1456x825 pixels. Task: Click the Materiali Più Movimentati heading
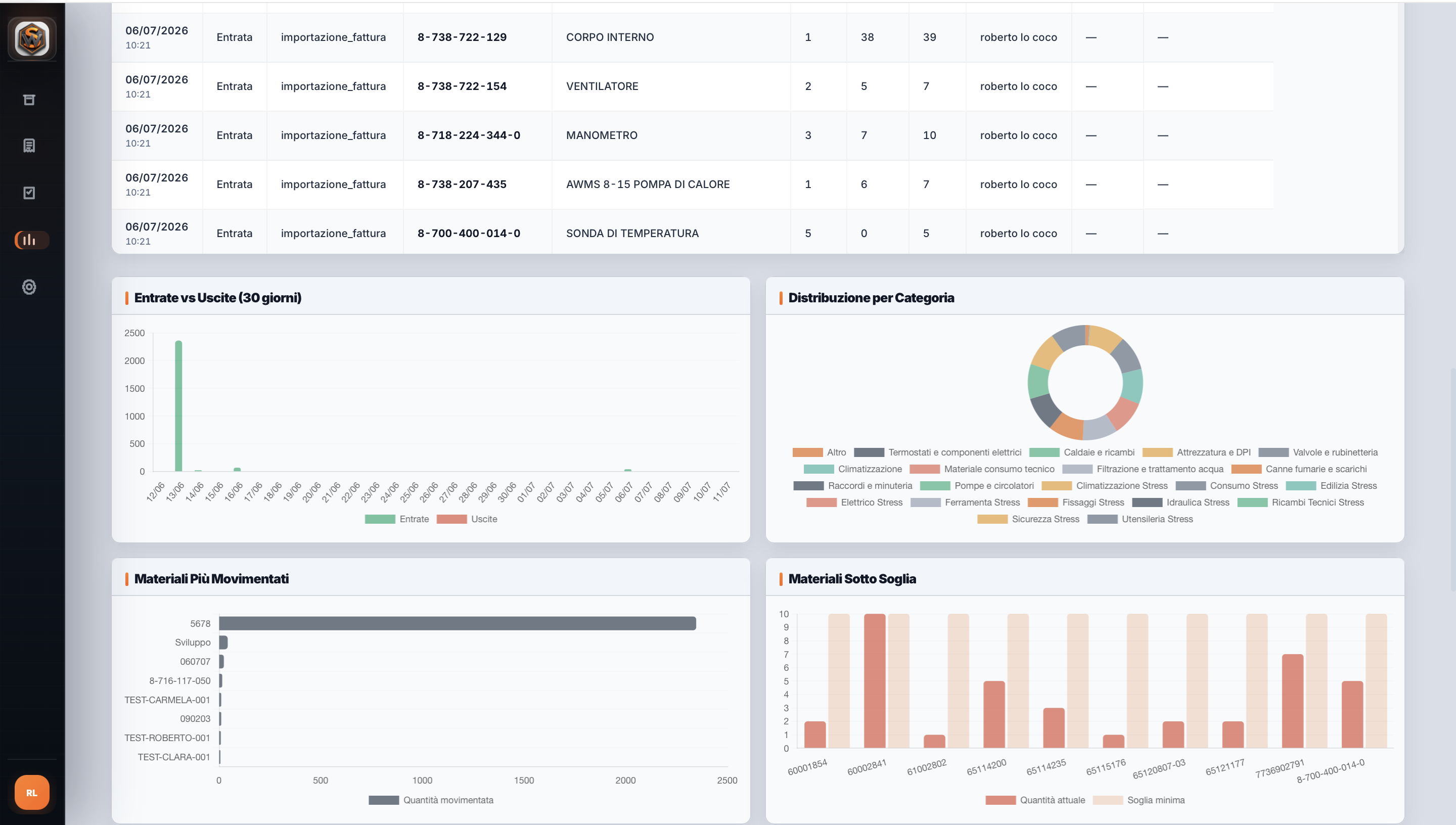tap(211, 578)
